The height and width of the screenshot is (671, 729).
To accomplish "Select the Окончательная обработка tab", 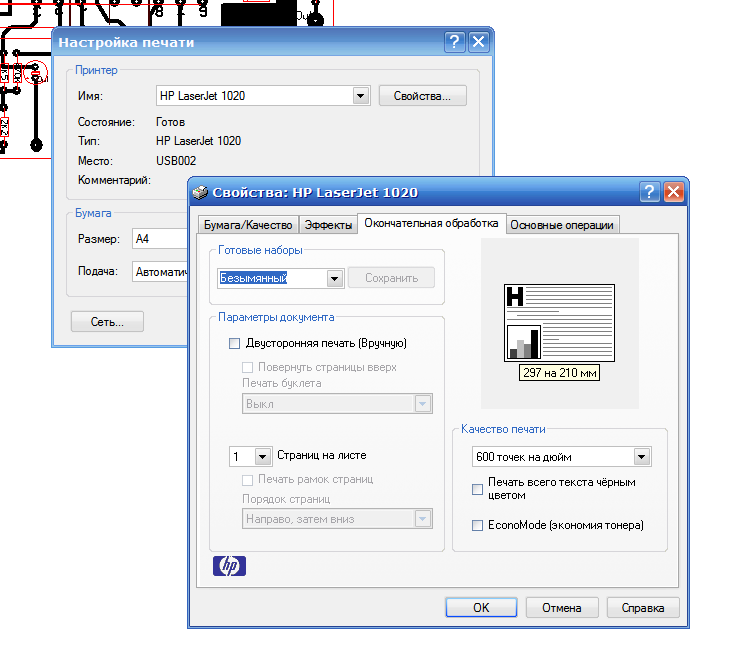I will (x=431, y=223).
